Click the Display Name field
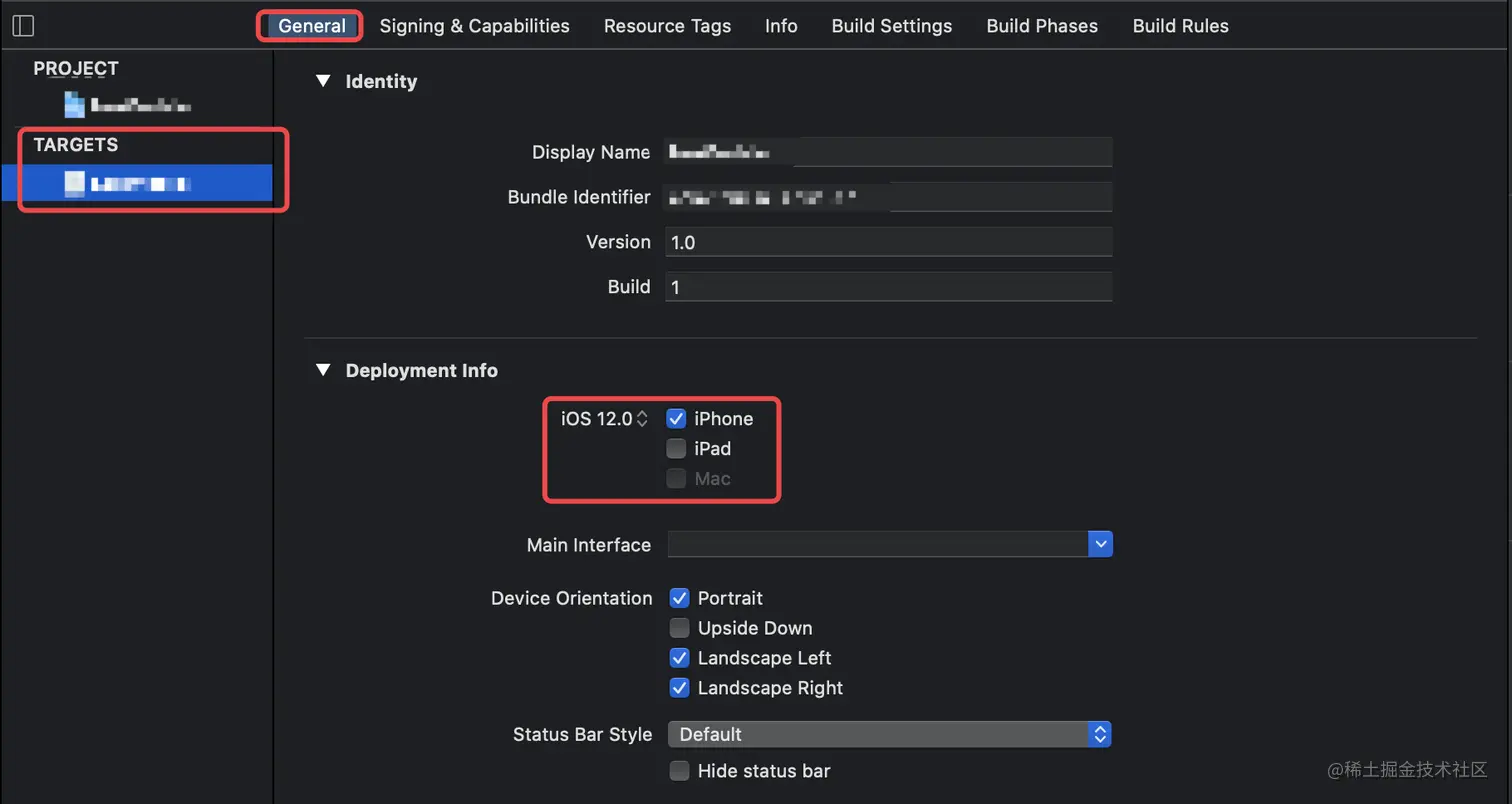1512x804 pixels. (889, 152)
